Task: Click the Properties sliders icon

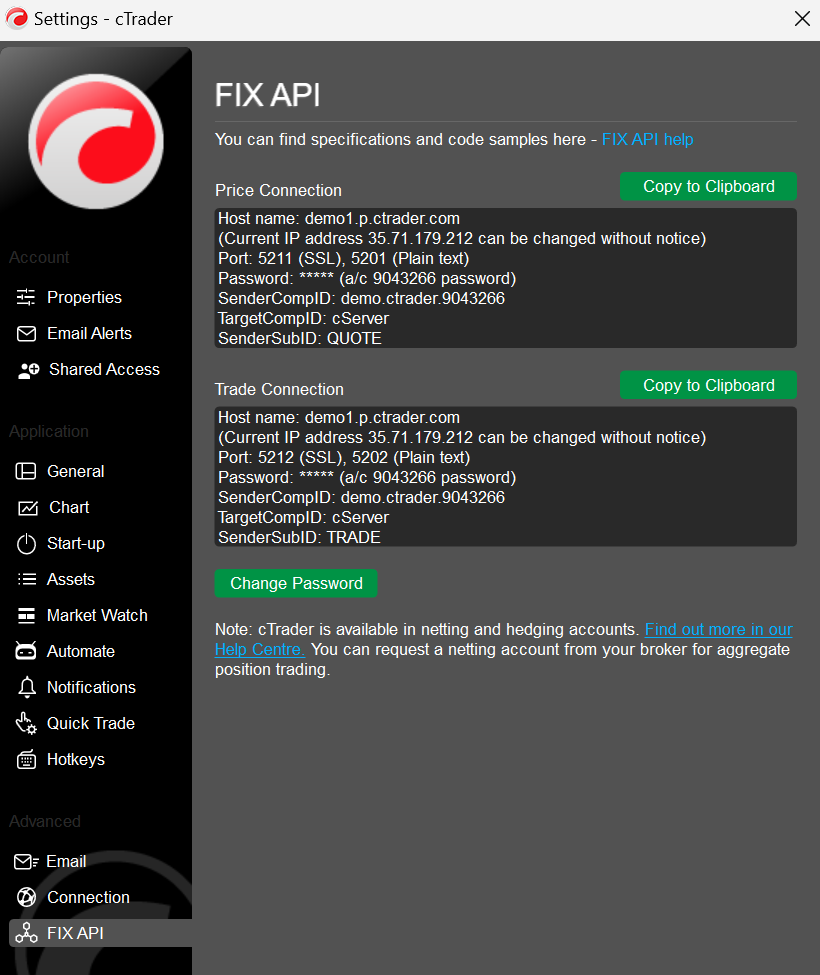Action: pyautogui.click(x=26, y=297)
